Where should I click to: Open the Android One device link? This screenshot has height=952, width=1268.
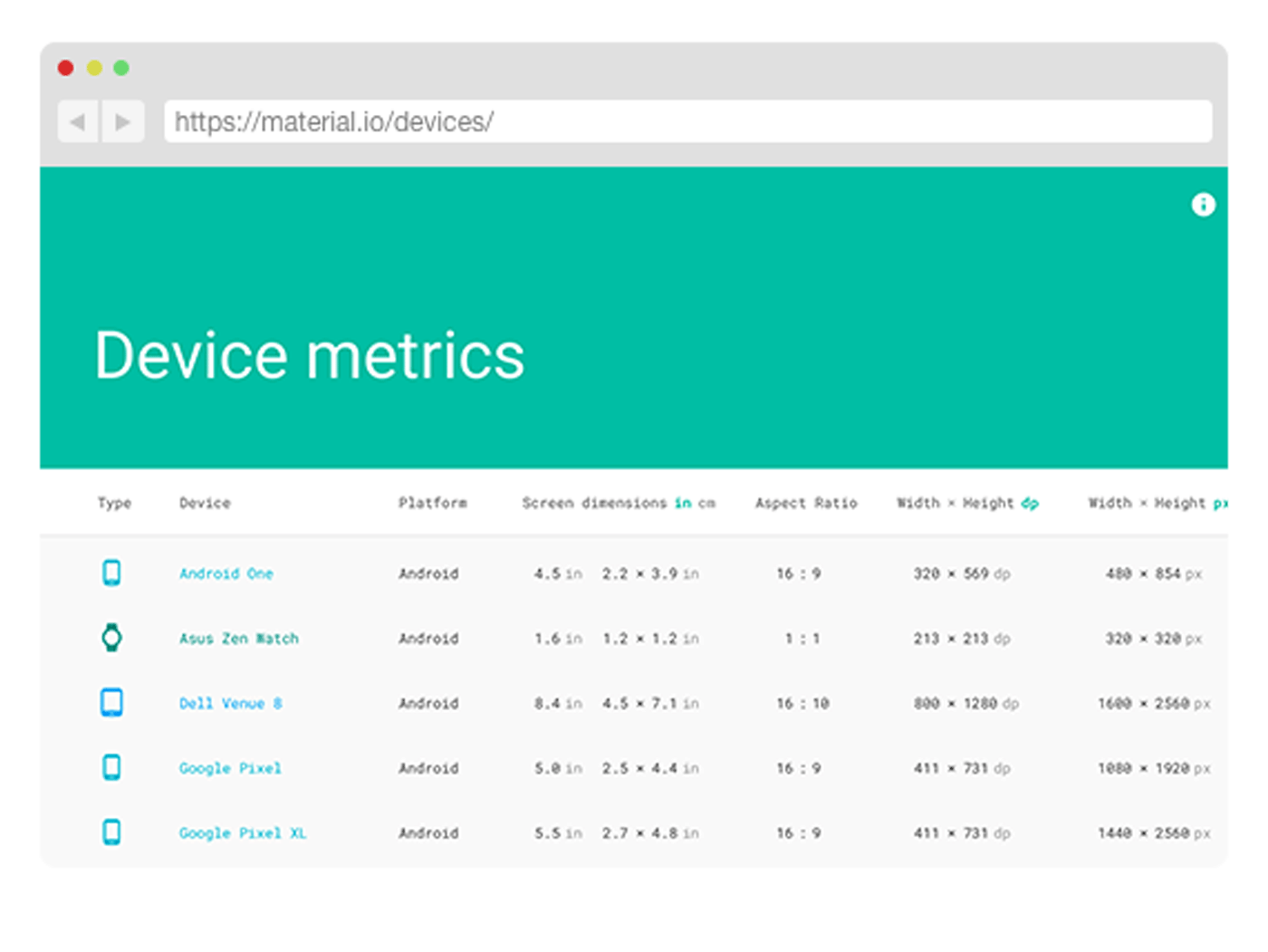point(226,573)
